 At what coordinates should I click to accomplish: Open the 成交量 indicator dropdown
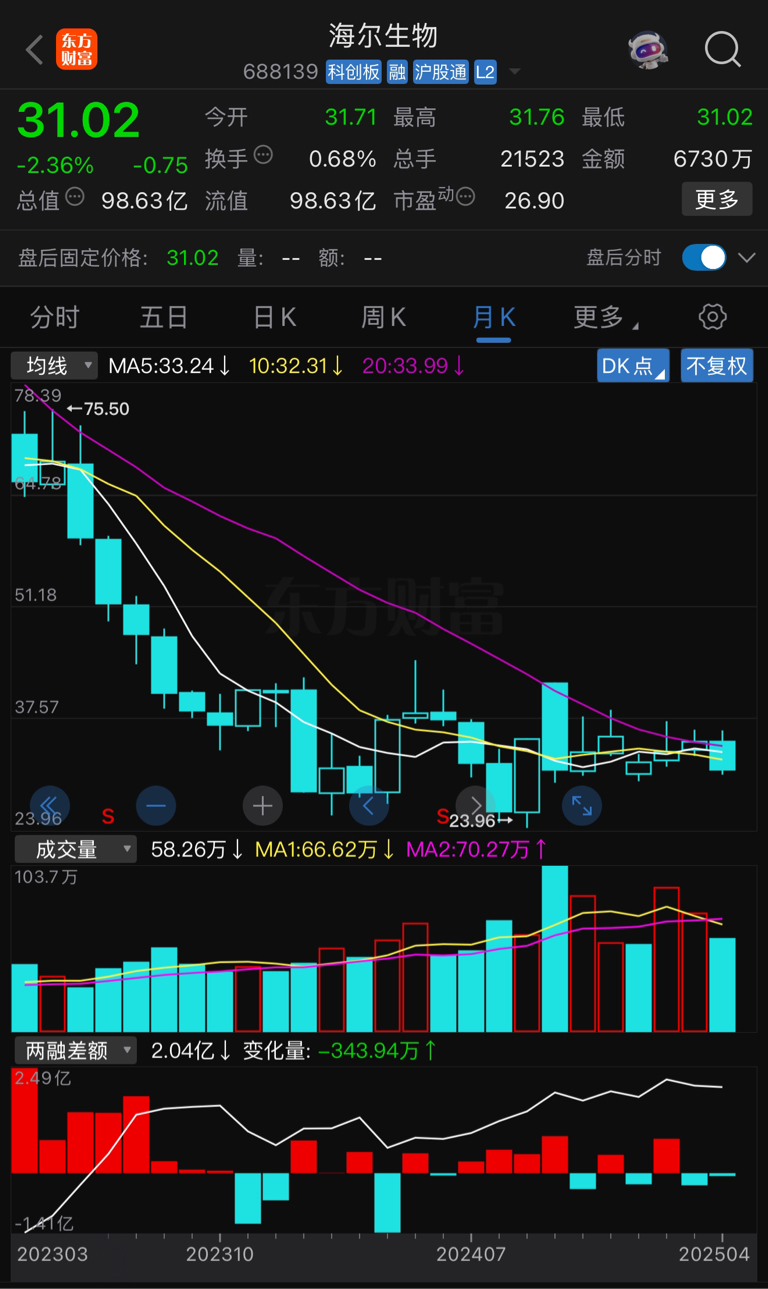(x=74, y=850)
